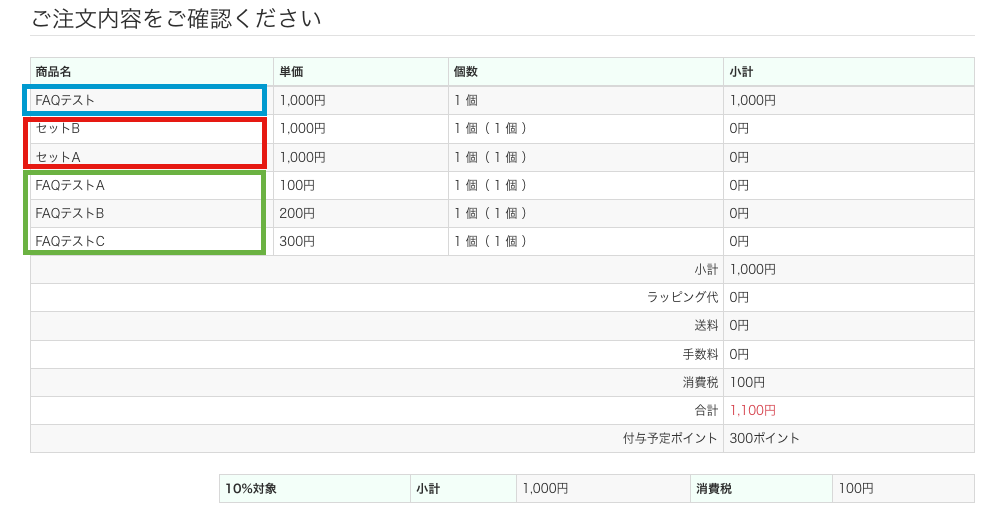Image resolution: width=991 pixels, height=518 pixels.
Task: Click the 1,000円 value in 小計 summary row
Action: (x=753, y=269)
